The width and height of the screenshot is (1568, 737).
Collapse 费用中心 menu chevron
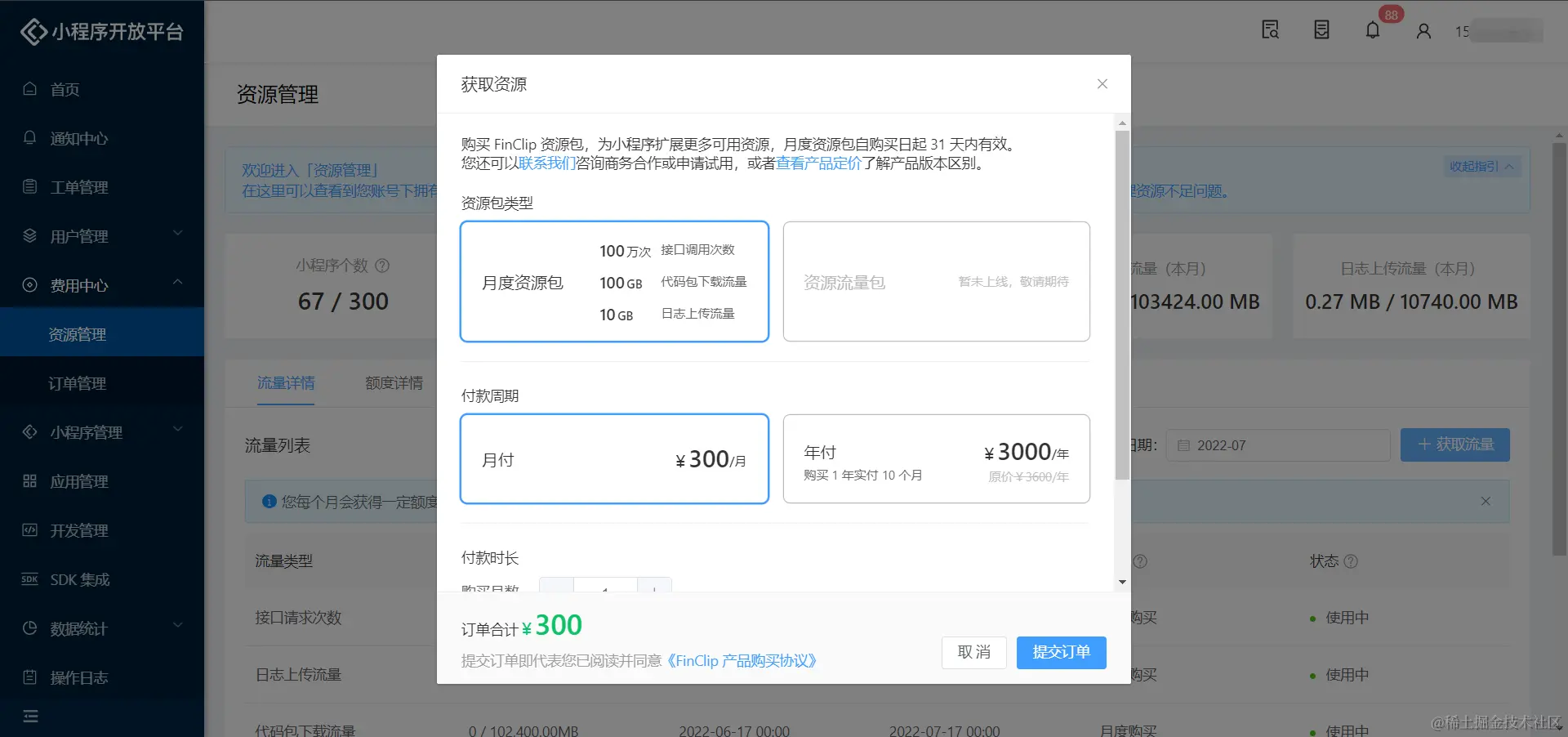pyautogui.click(x=178, y=283)
